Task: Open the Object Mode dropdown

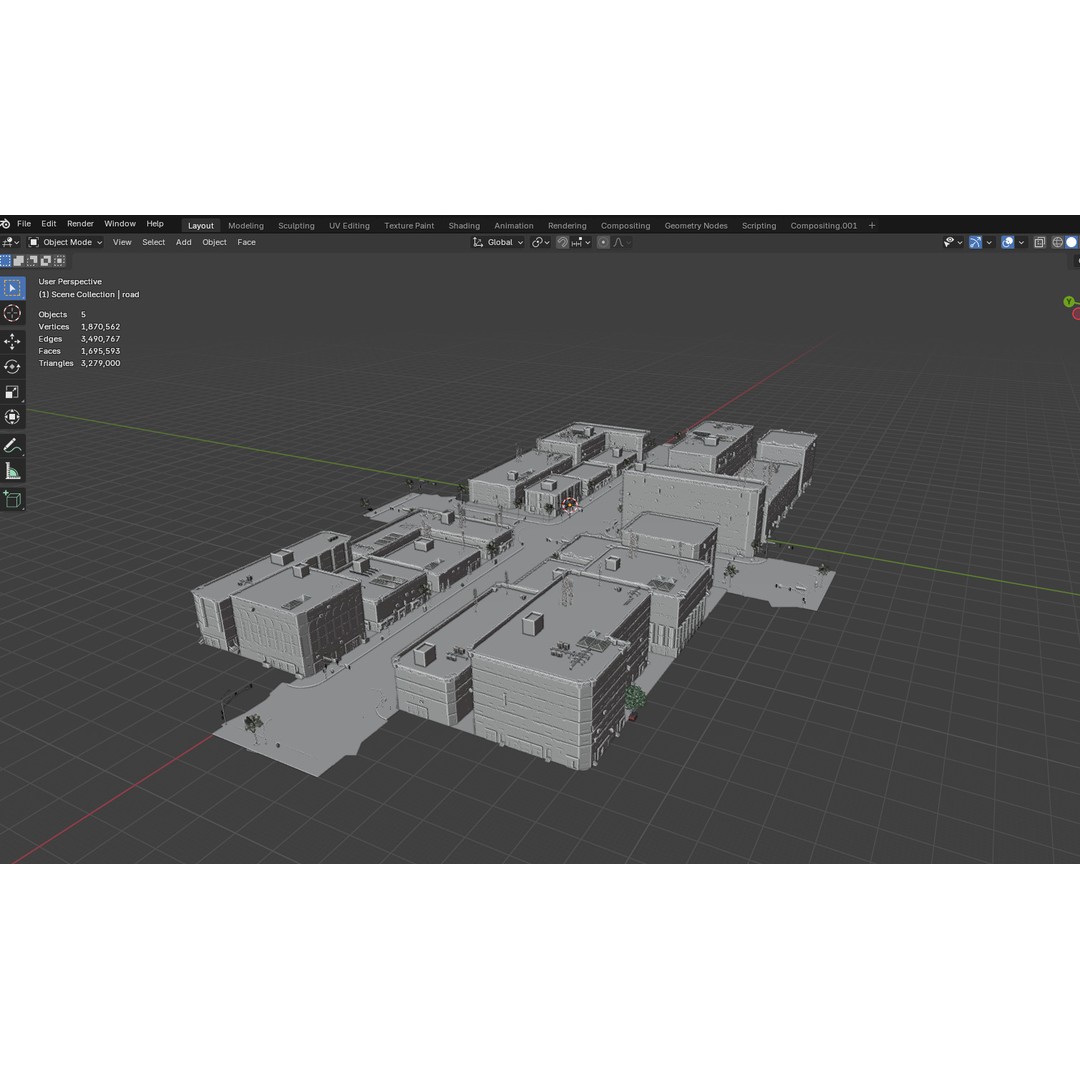Action: coord(65,242)
